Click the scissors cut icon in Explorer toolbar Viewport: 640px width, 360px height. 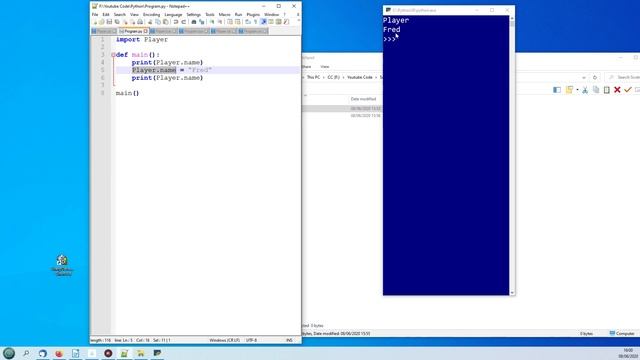[585, 90]
